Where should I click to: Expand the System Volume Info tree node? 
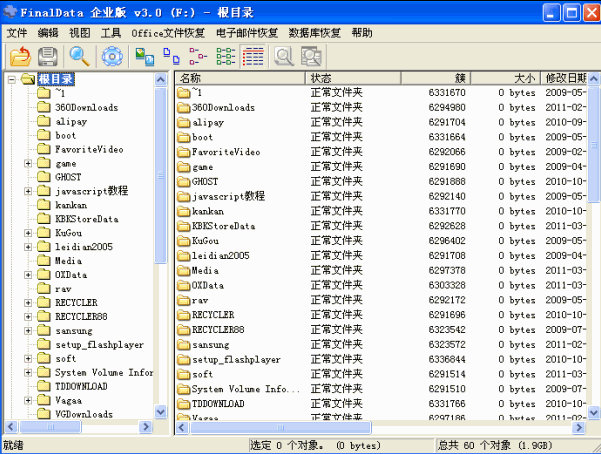[28, 372]
